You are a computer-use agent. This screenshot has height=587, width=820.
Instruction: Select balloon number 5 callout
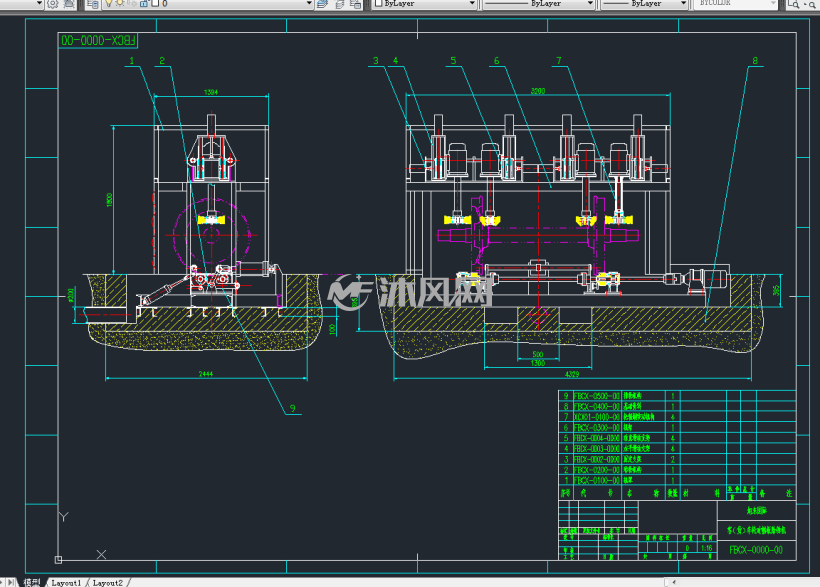[453, 61]
